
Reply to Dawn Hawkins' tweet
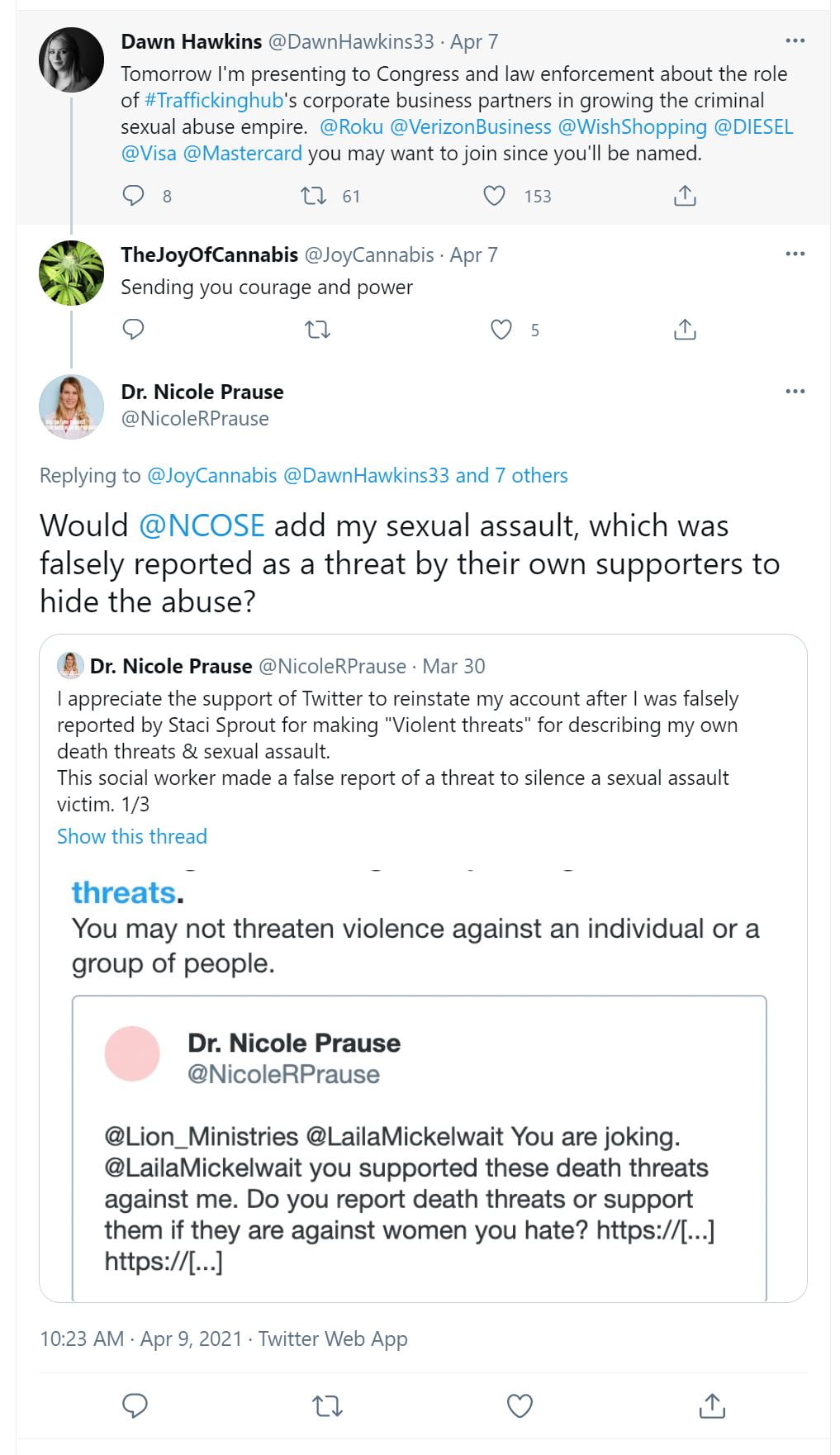(x=133, y=196)
